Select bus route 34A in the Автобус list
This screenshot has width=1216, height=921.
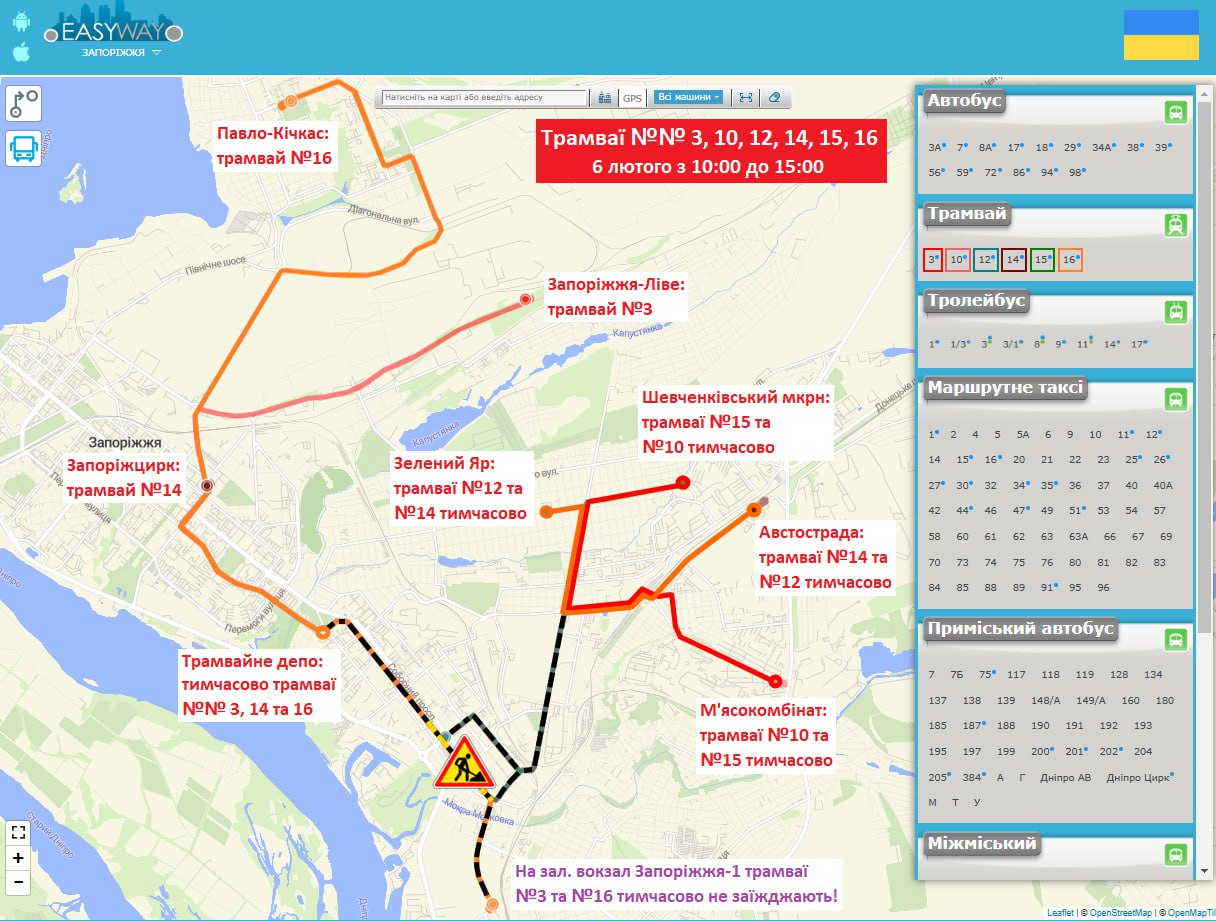(x=1102, y=147)
